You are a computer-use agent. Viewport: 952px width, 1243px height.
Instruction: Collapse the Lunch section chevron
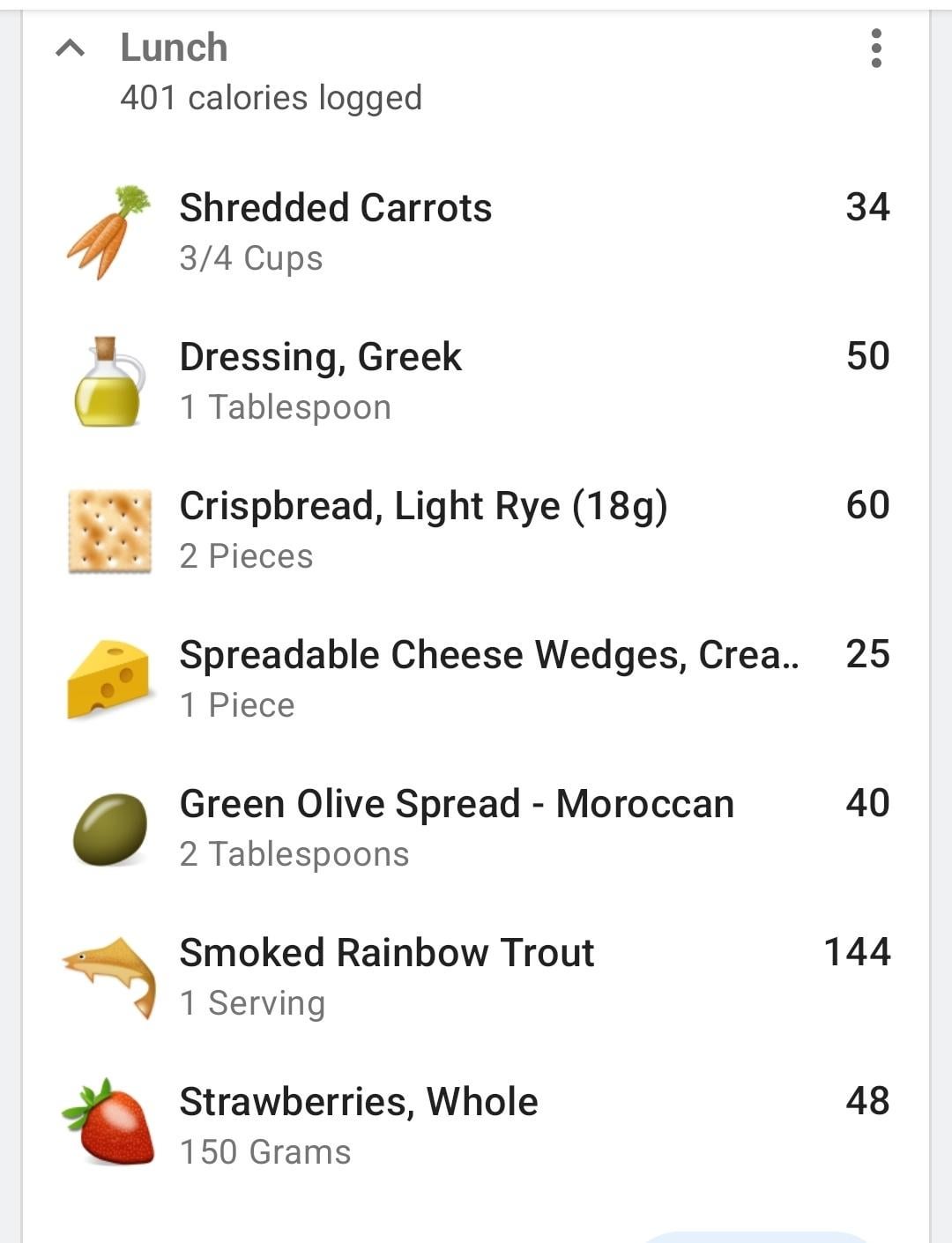71,48
